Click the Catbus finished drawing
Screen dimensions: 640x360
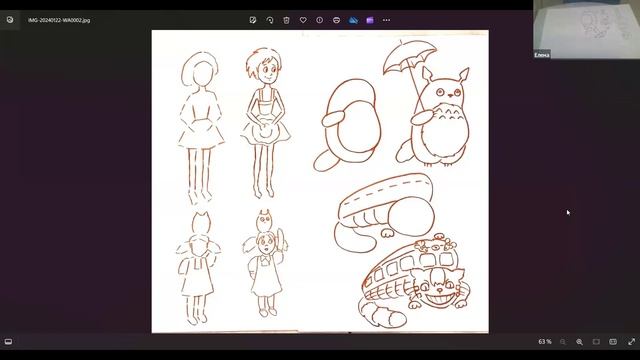coord(414,281)
